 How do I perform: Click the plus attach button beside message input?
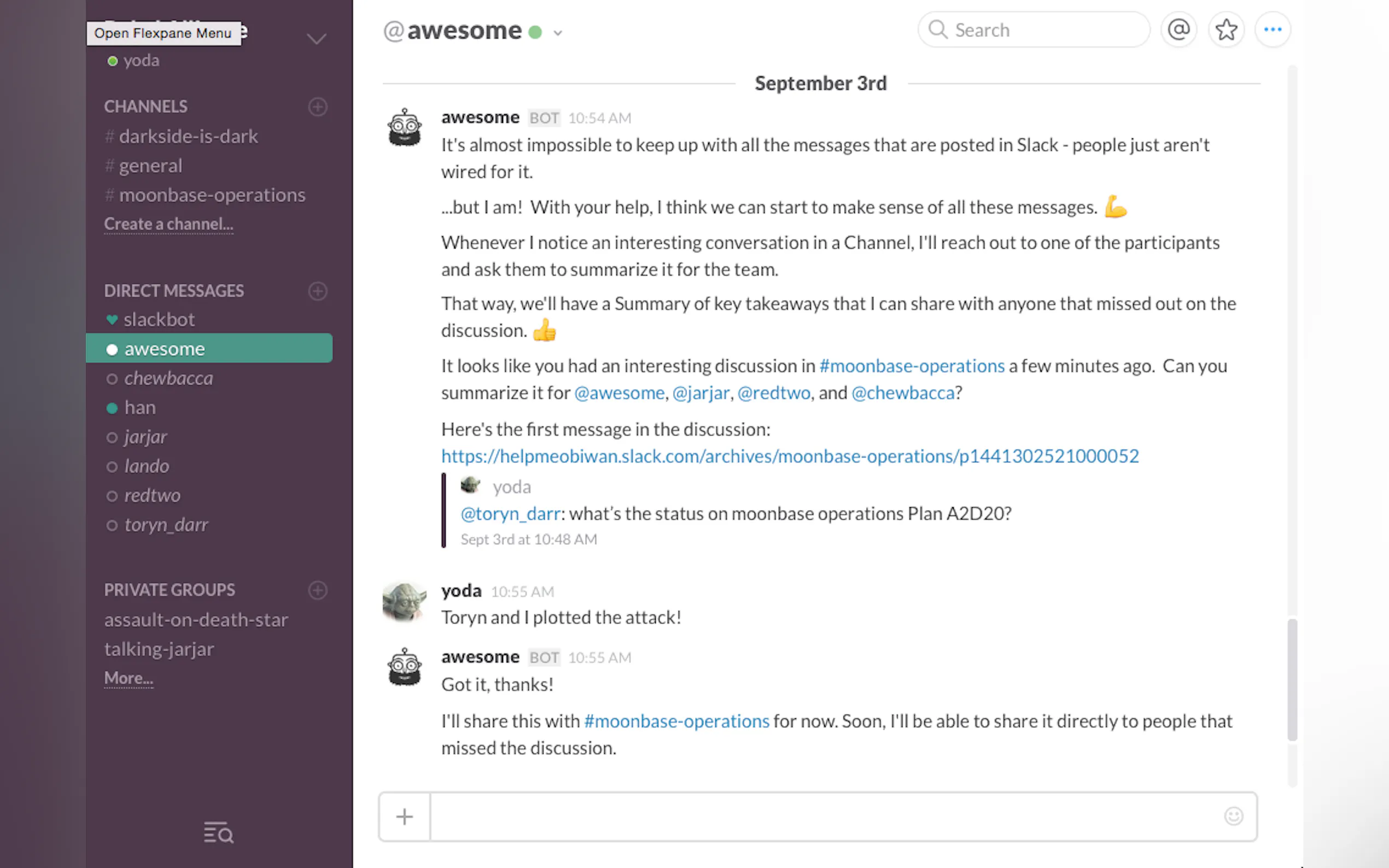click(404, 816)
